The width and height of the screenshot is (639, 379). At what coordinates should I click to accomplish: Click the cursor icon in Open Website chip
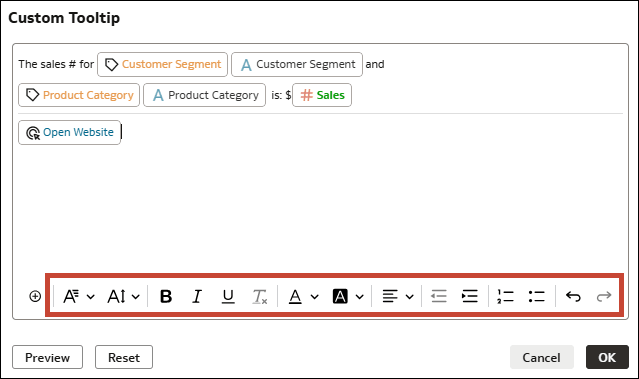33,133
